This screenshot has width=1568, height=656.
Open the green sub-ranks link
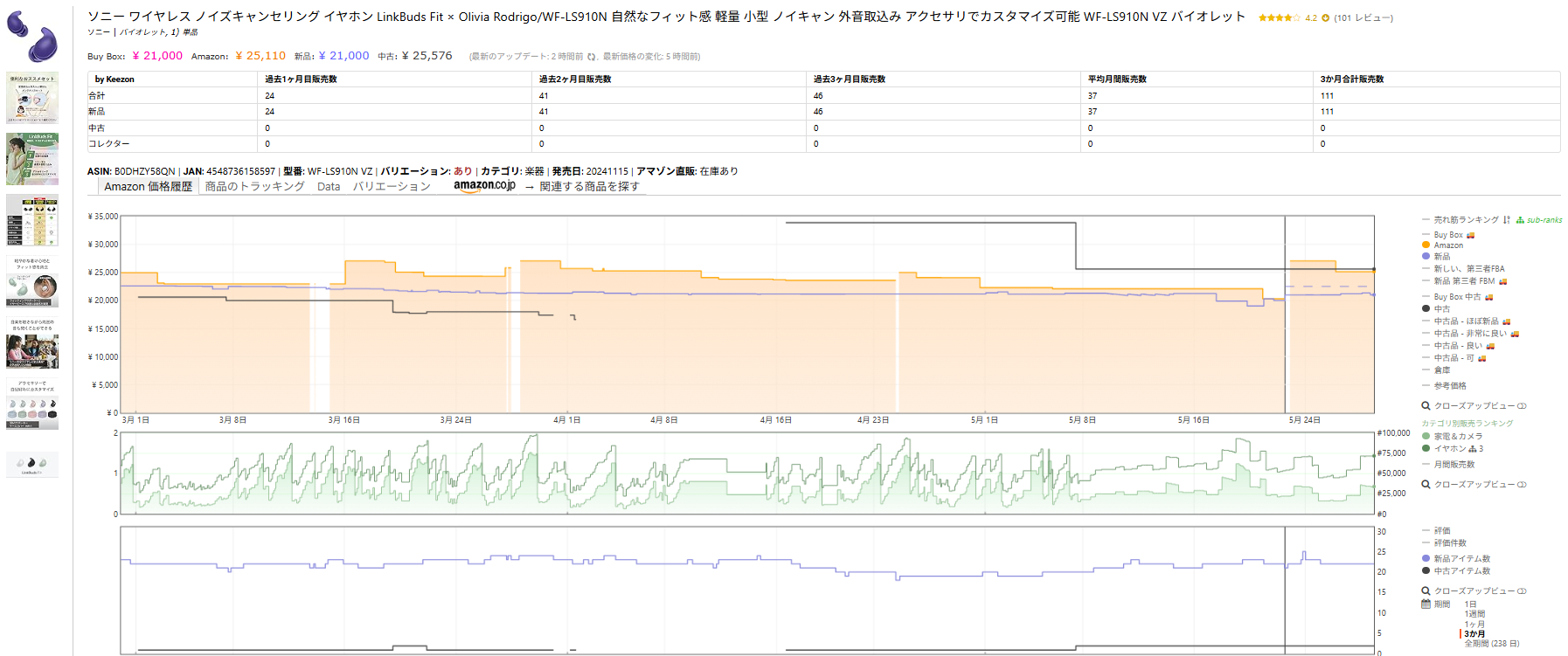pyautogui.click(x=1539, y=220)
